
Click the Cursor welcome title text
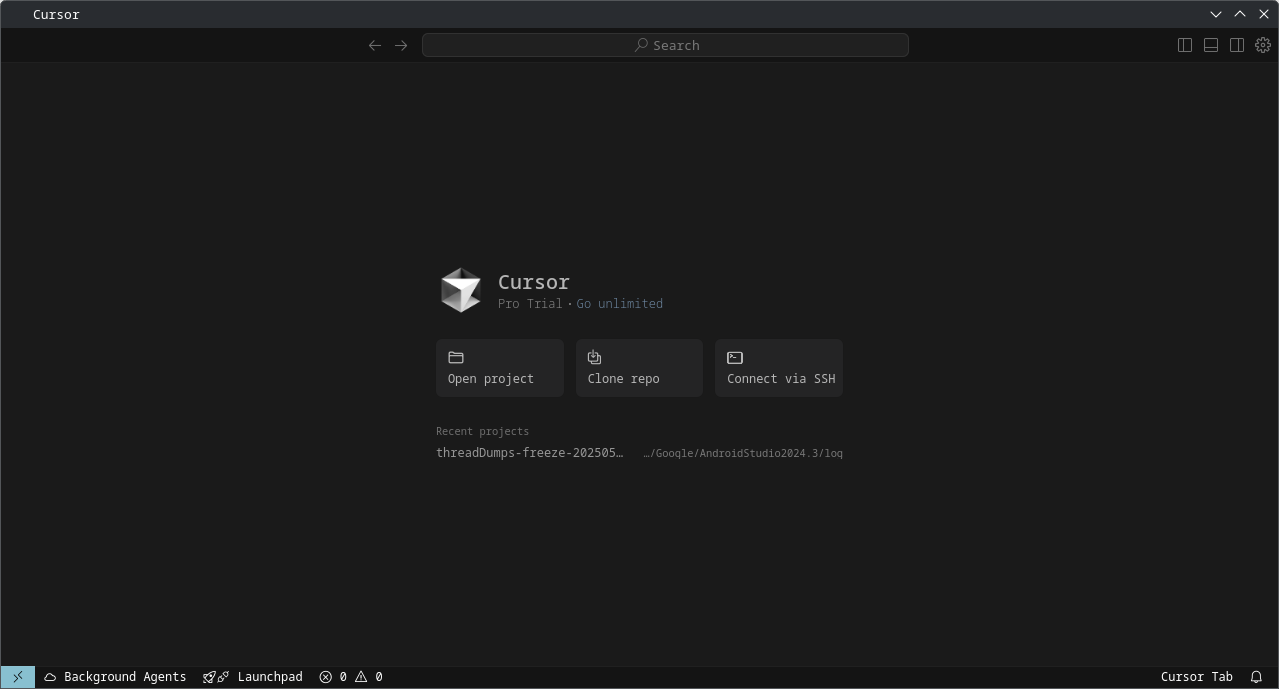pos(534,282)
